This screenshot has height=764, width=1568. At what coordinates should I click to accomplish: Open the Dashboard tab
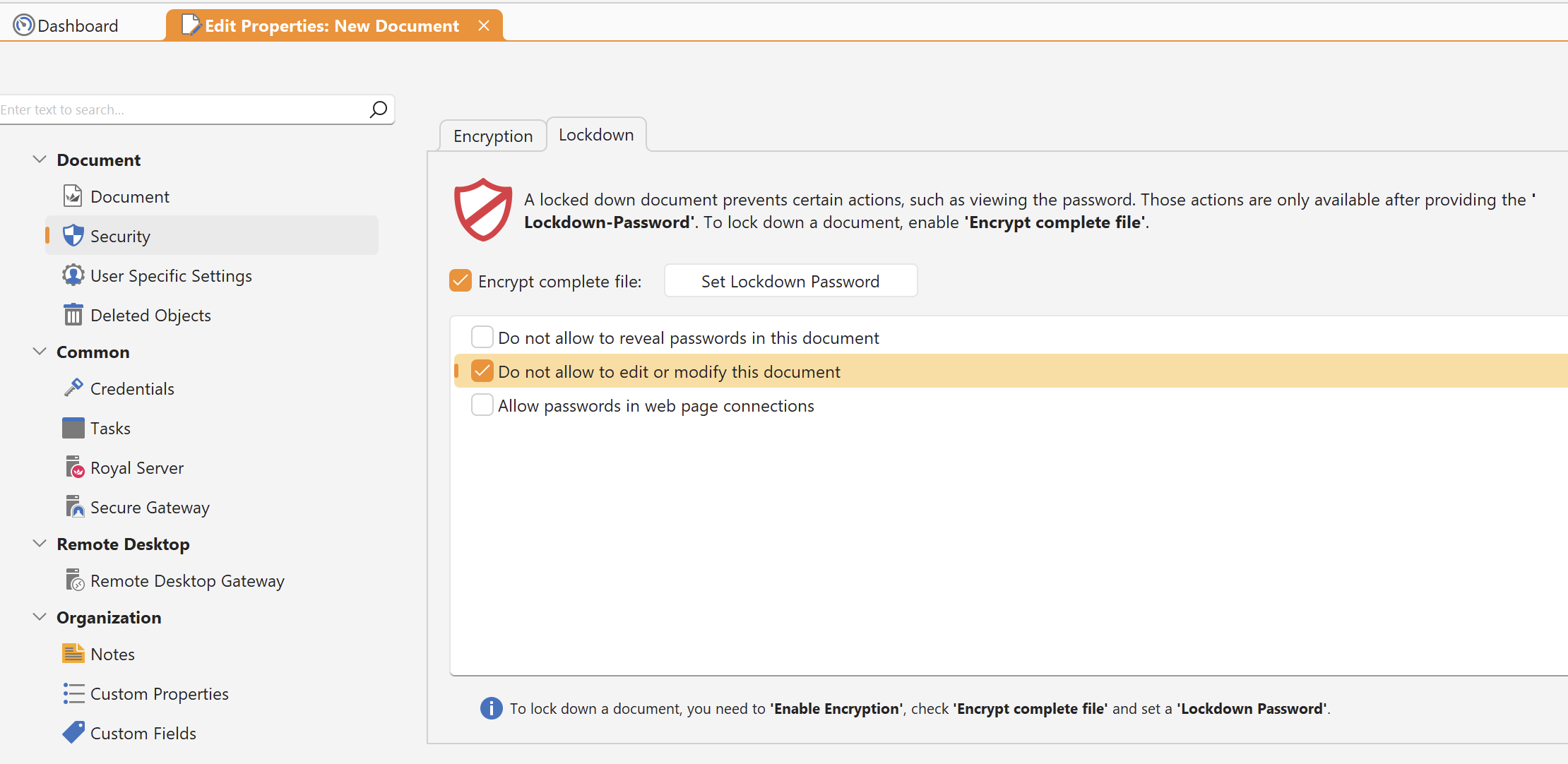(66, 25)
